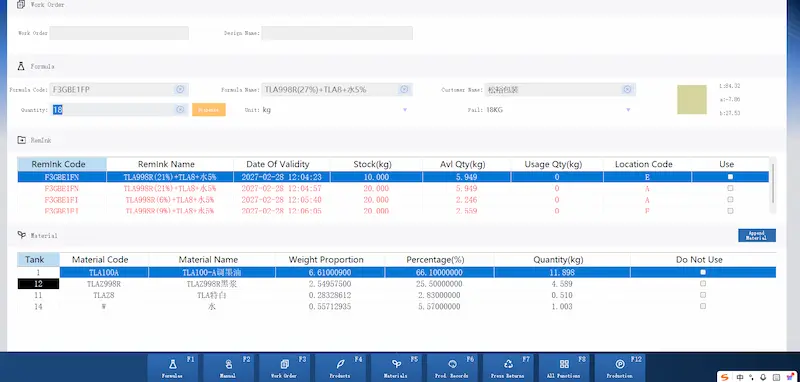Clear the Formula Name field
800x382 pixels.
pyautogui.click(x=404, y=89)
